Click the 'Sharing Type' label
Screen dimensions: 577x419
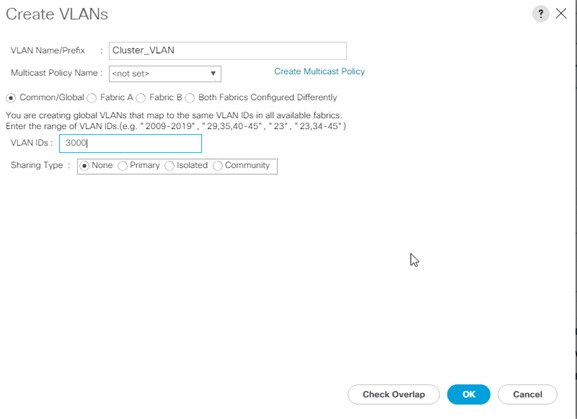tap(37, 165)
